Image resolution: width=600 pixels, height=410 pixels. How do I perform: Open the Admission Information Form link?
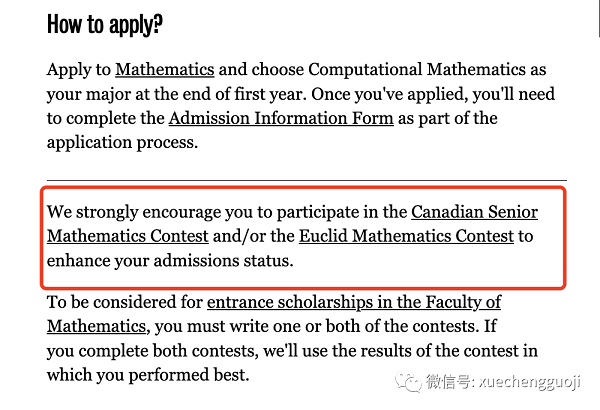coord(281,118)
